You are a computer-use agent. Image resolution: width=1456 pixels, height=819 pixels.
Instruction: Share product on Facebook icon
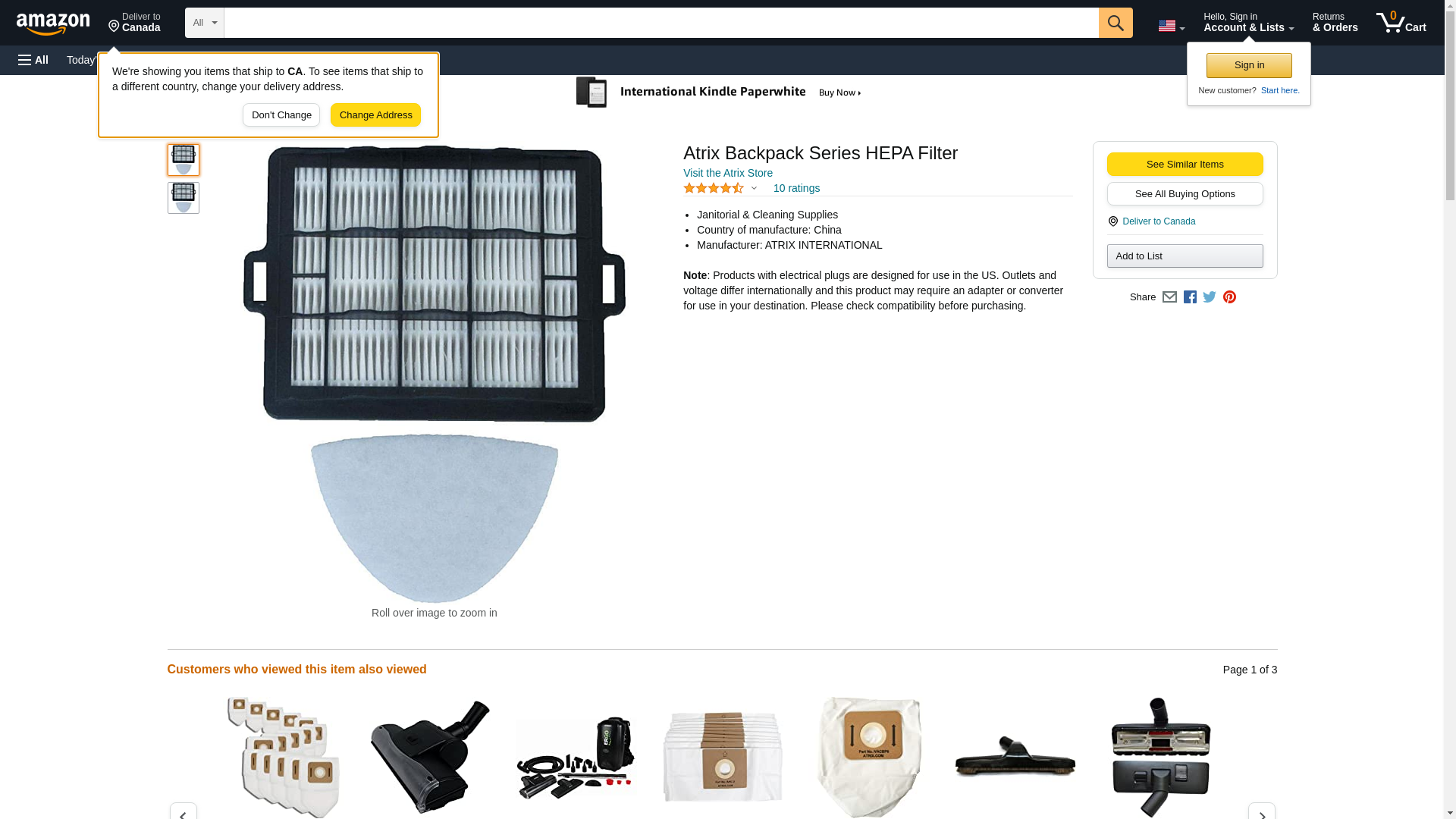[x=1190, y=297]
